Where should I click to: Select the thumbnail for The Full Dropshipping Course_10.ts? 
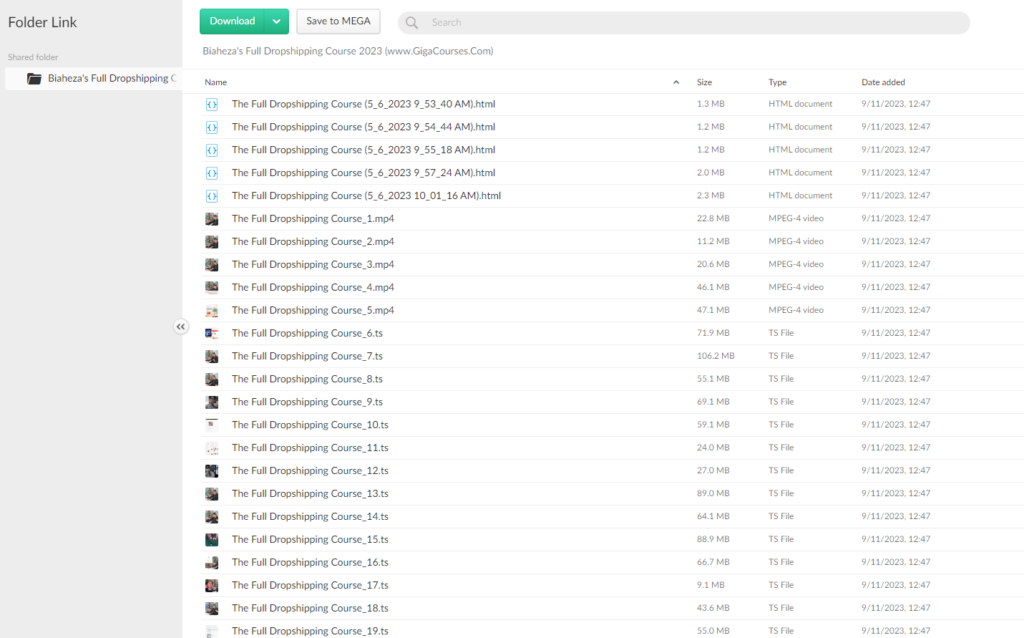click(x=213, y=424)
